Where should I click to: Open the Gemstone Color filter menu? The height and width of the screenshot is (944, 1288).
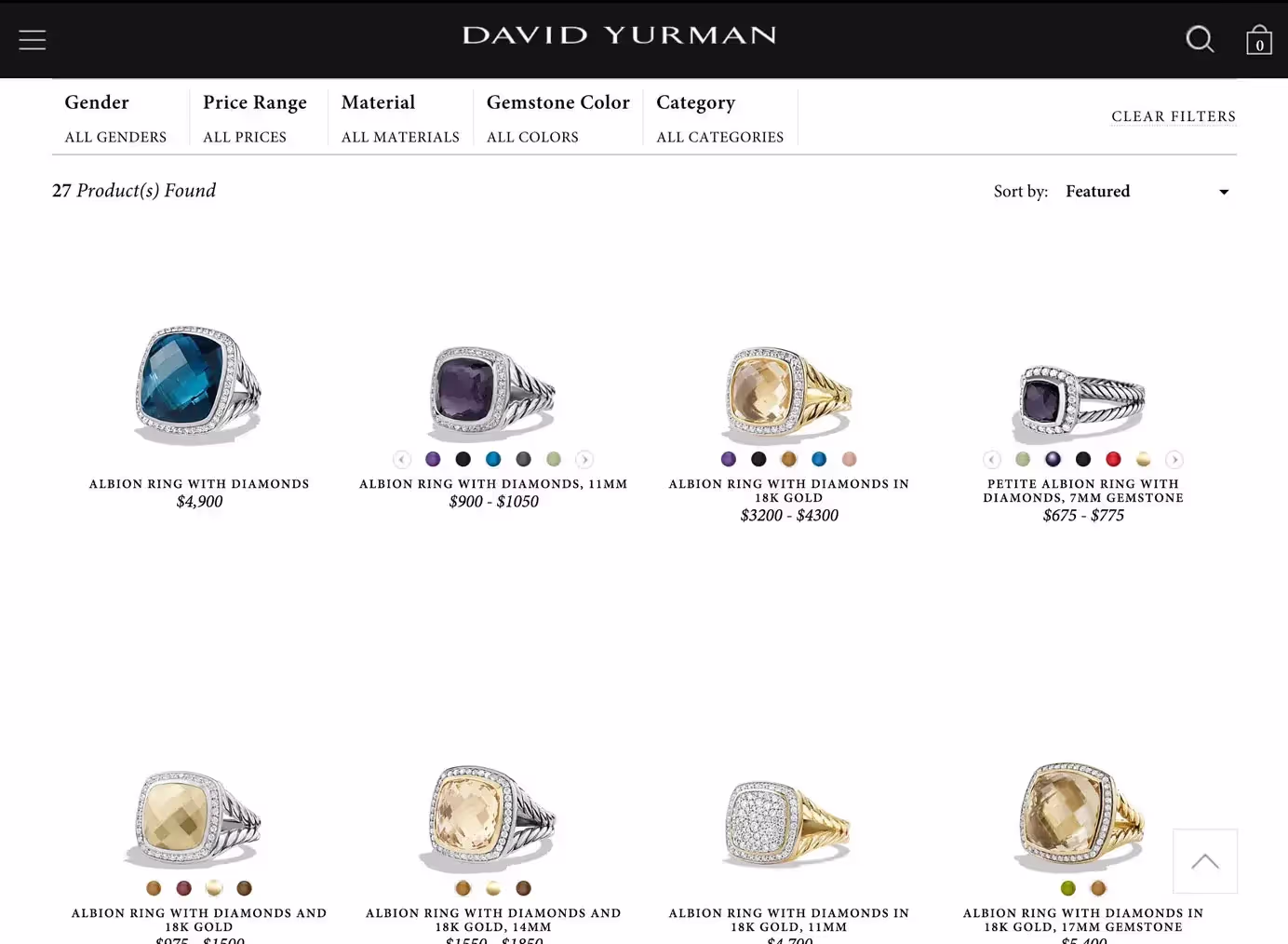[557, 118]
